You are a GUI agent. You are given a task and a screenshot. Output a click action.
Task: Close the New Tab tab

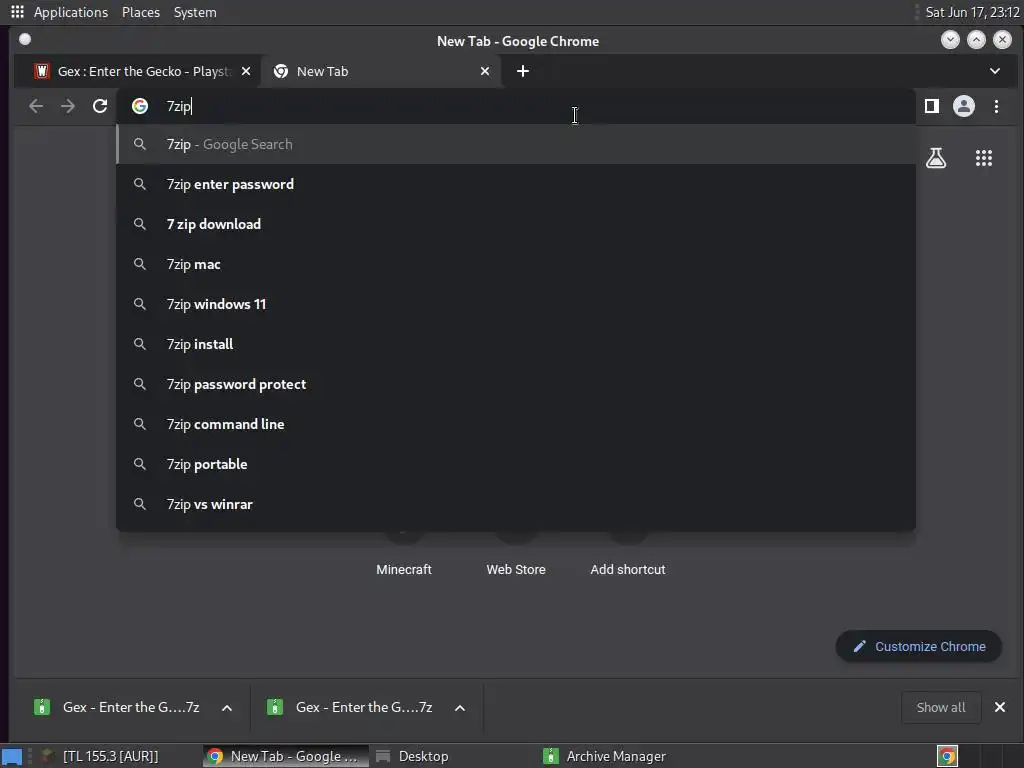pos(485,71)
